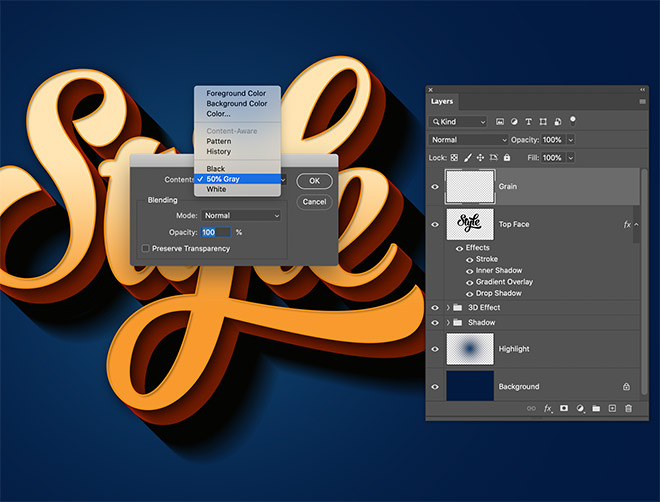Click the Delete layer trash icon
Screen dimensions: 660x502
(628, 408)
